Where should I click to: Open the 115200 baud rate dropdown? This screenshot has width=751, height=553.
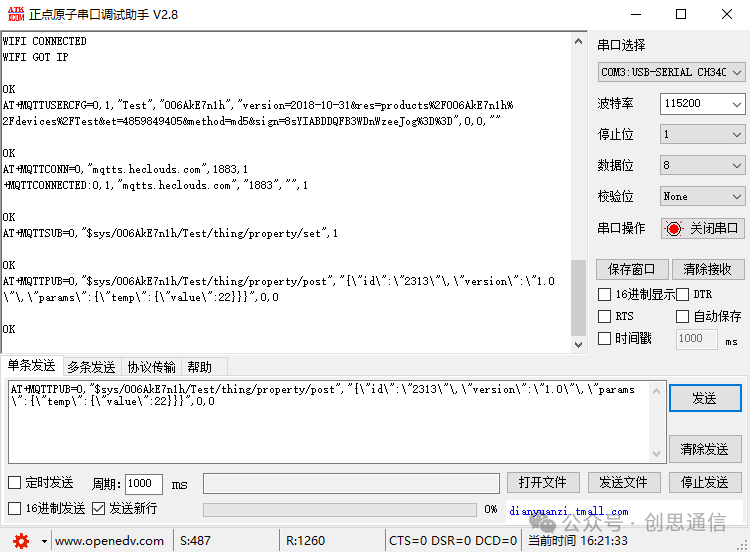pyautogui.click(x=703, y=104)
